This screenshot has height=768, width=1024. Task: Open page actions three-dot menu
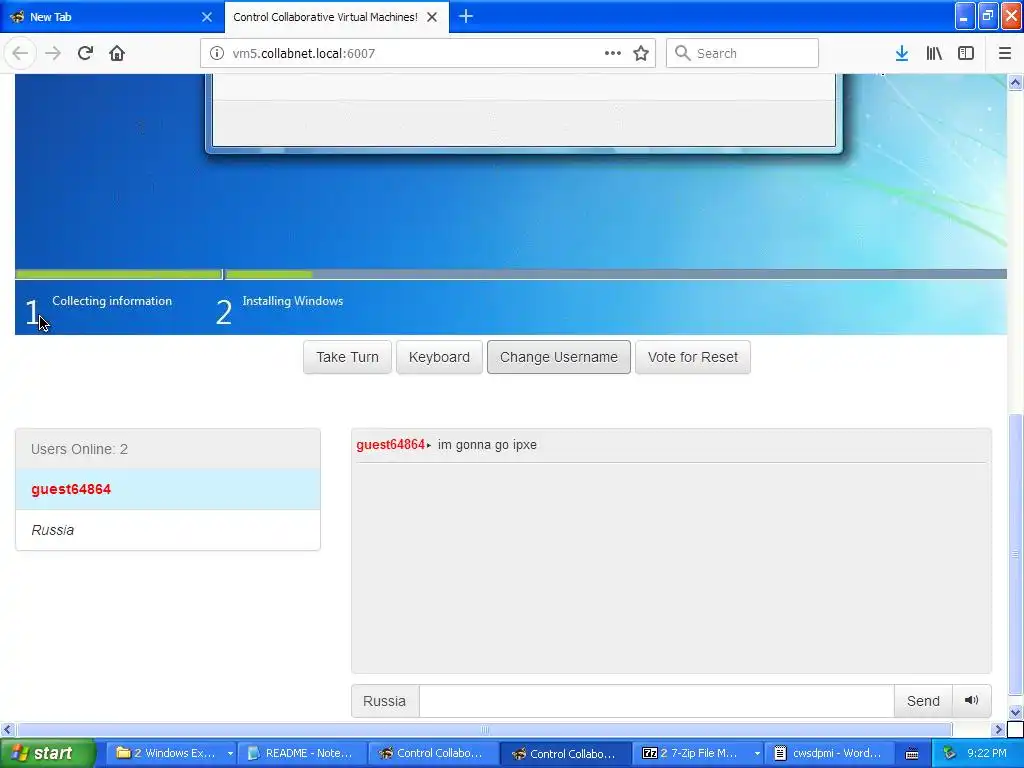[x=613, y=53]
